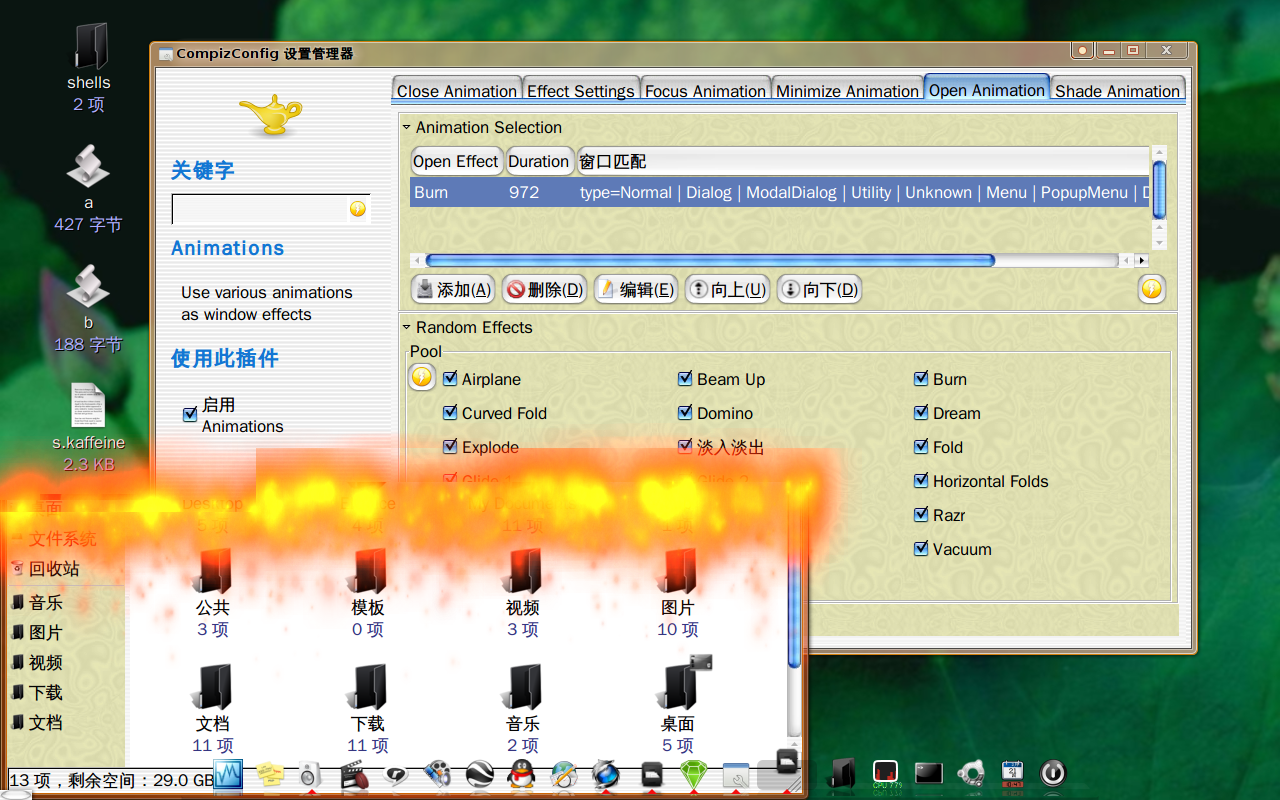The height and width of the screenshot is (800, 1280).
Task: Click the horizontal scrollbar thumb under the animation list
Action: click(x=710, y=260)
